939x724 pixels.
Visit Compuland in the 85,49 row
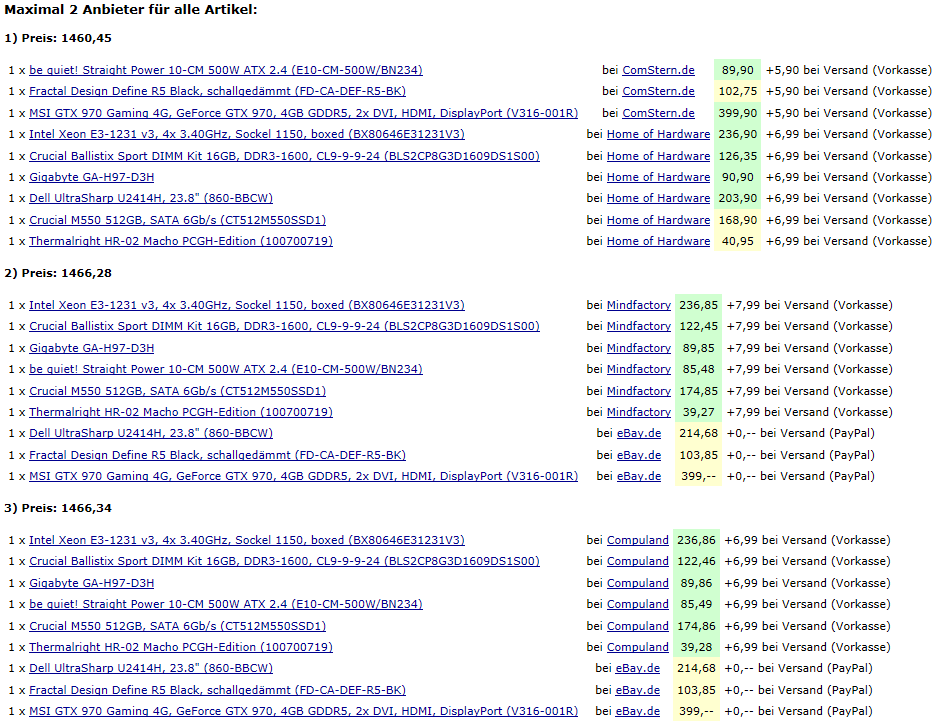coord(638,604)
